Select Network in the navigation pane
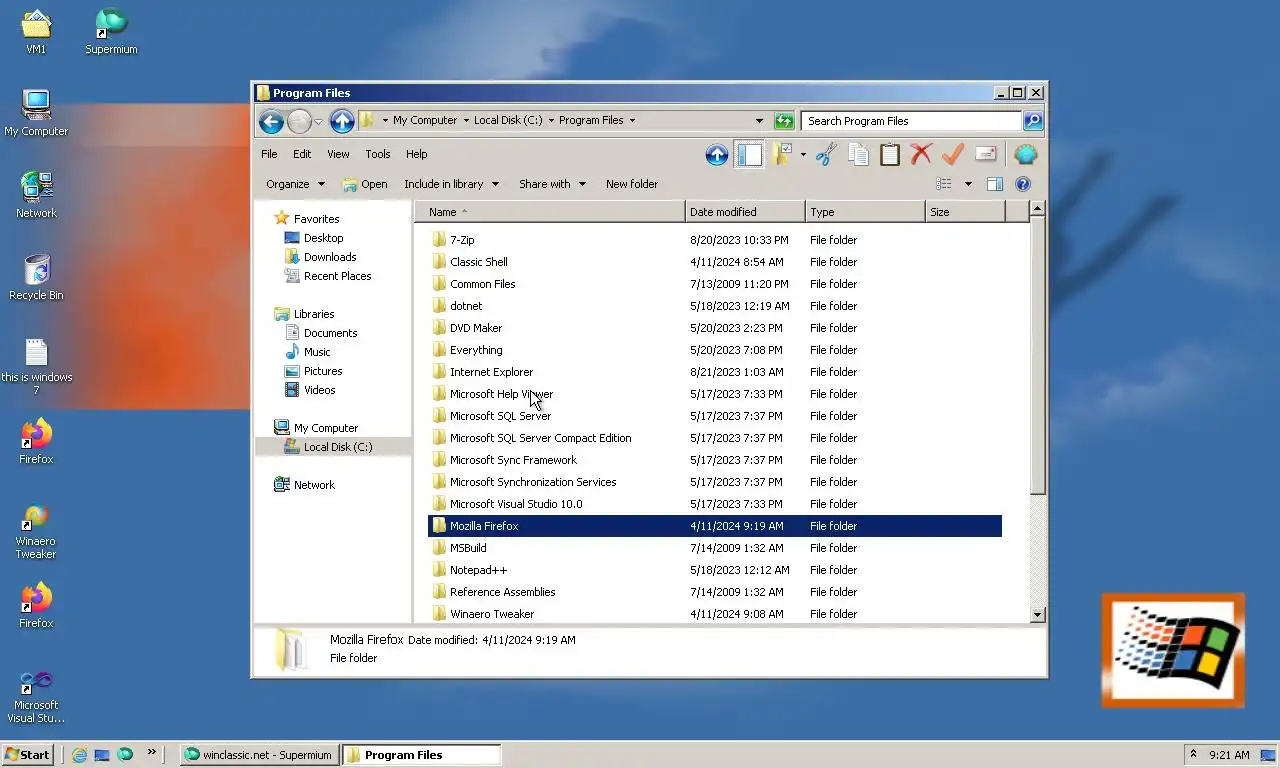 pyautogui.click(x=314, y=485)
